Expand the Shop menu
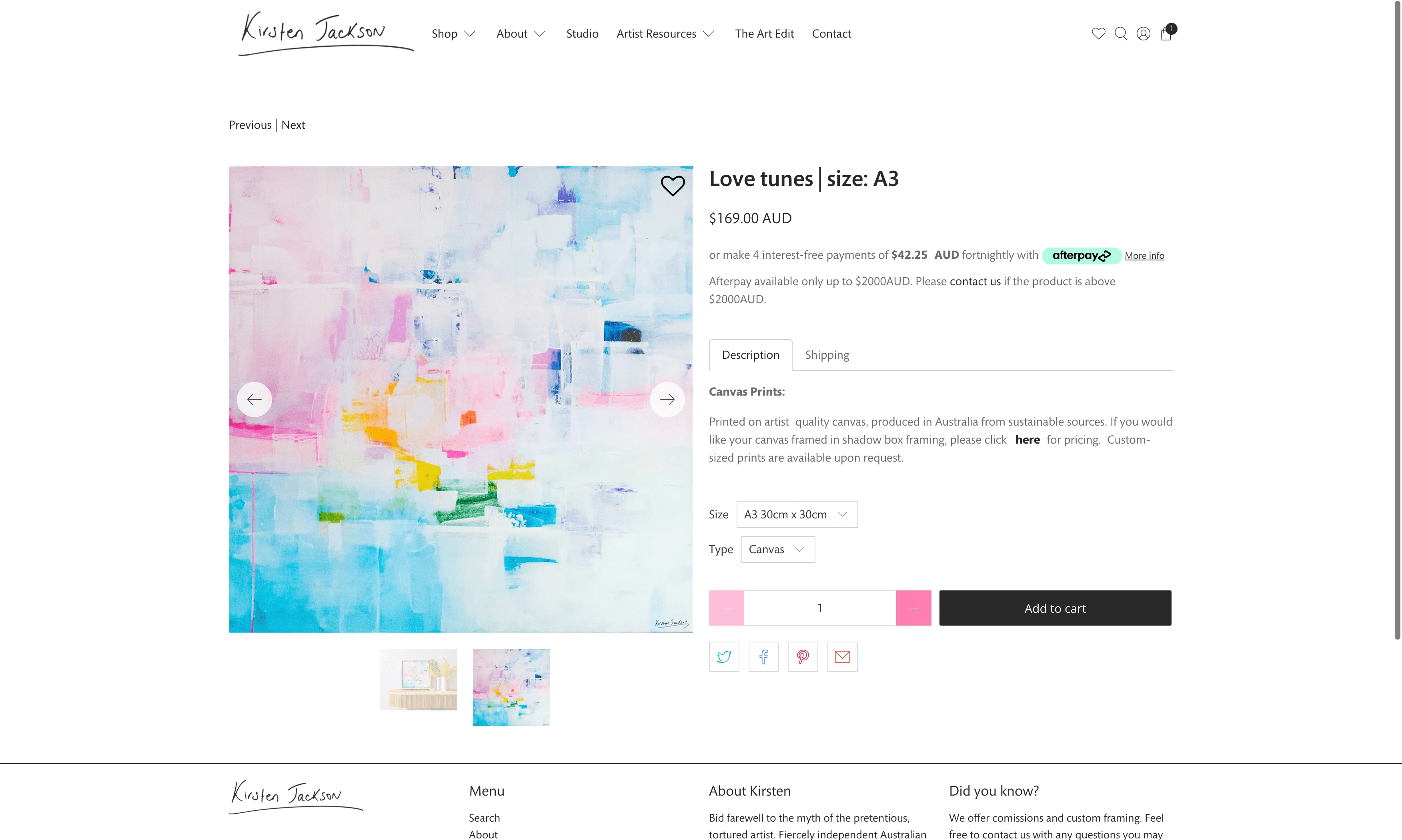The height and width of the screenshot is (840, 1402). (x=453, y=34)
